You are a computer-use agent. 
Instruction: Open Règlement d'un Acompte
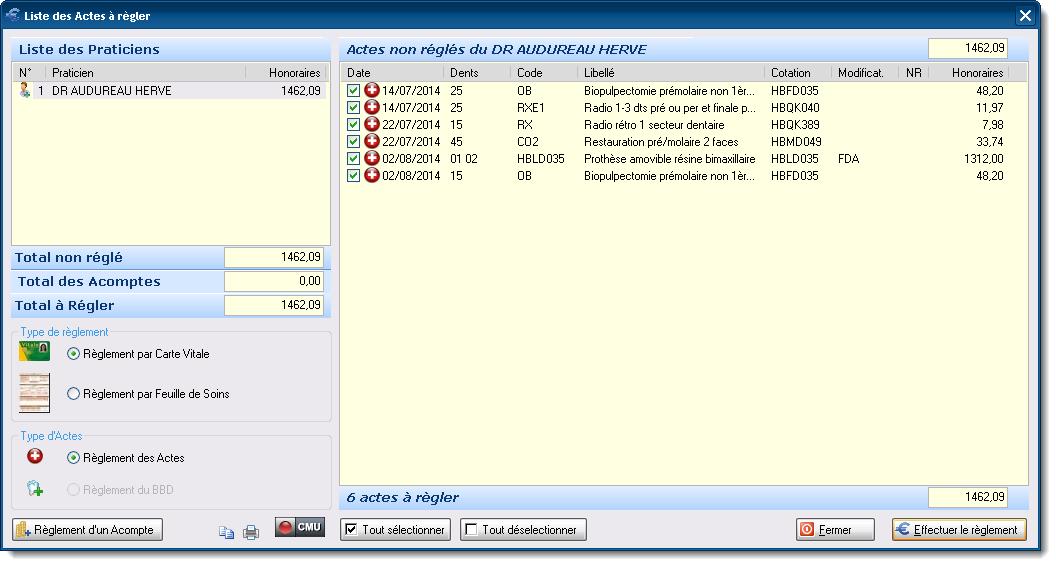(x=87, y=530)
